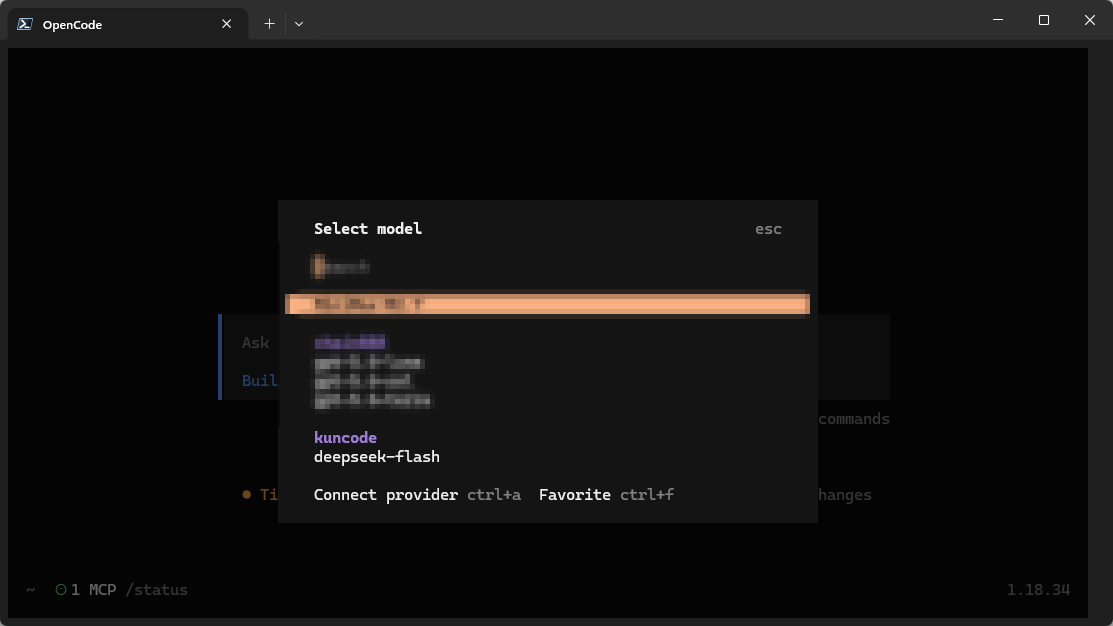The width and height of the screenshot is (1113, 626).
Task: Click the kuncode provider heading
Action: [345, 438]
